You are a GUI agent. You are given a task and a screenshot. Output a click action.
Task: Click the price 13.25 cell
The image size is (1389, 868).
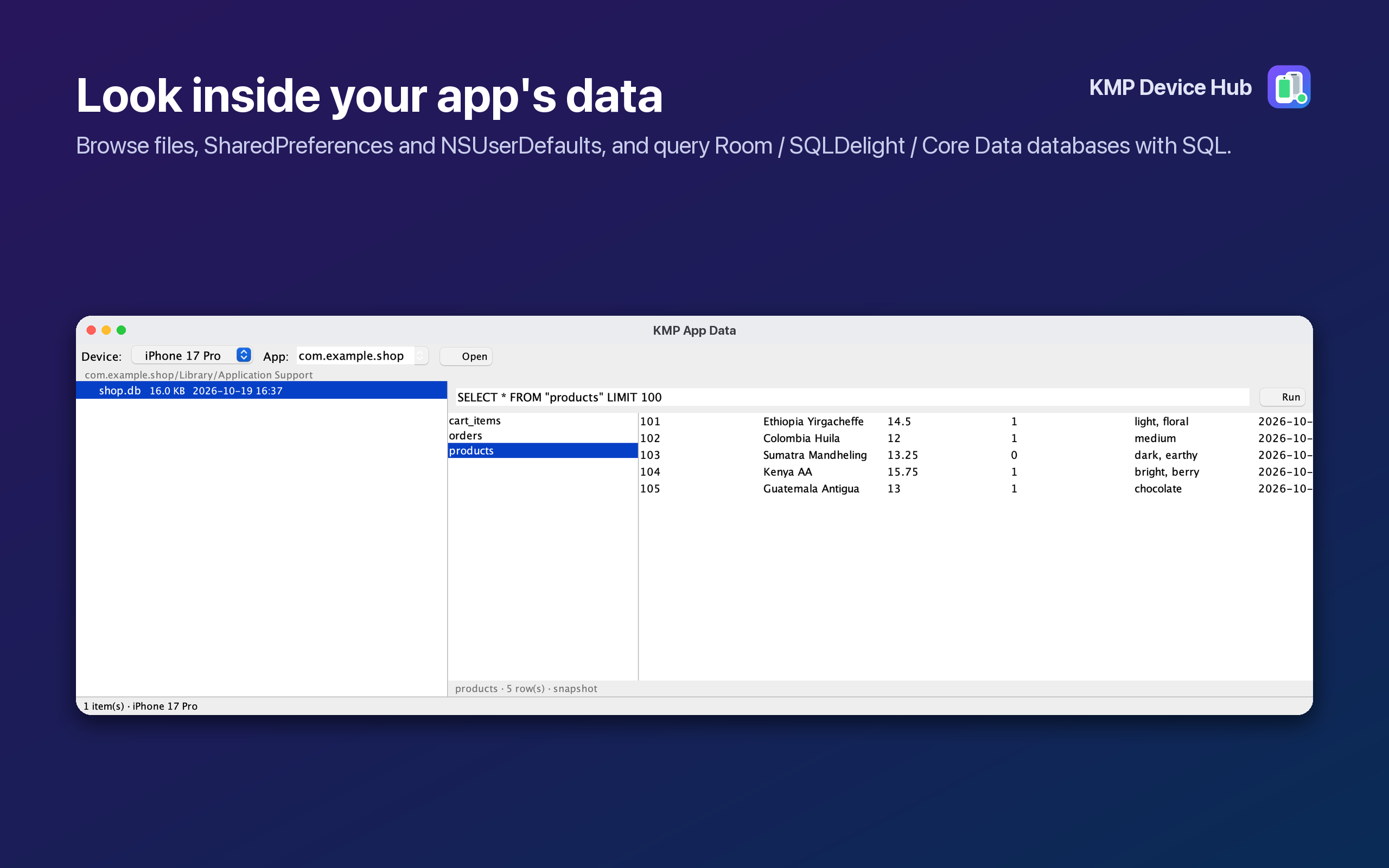(x=902, y=455)
